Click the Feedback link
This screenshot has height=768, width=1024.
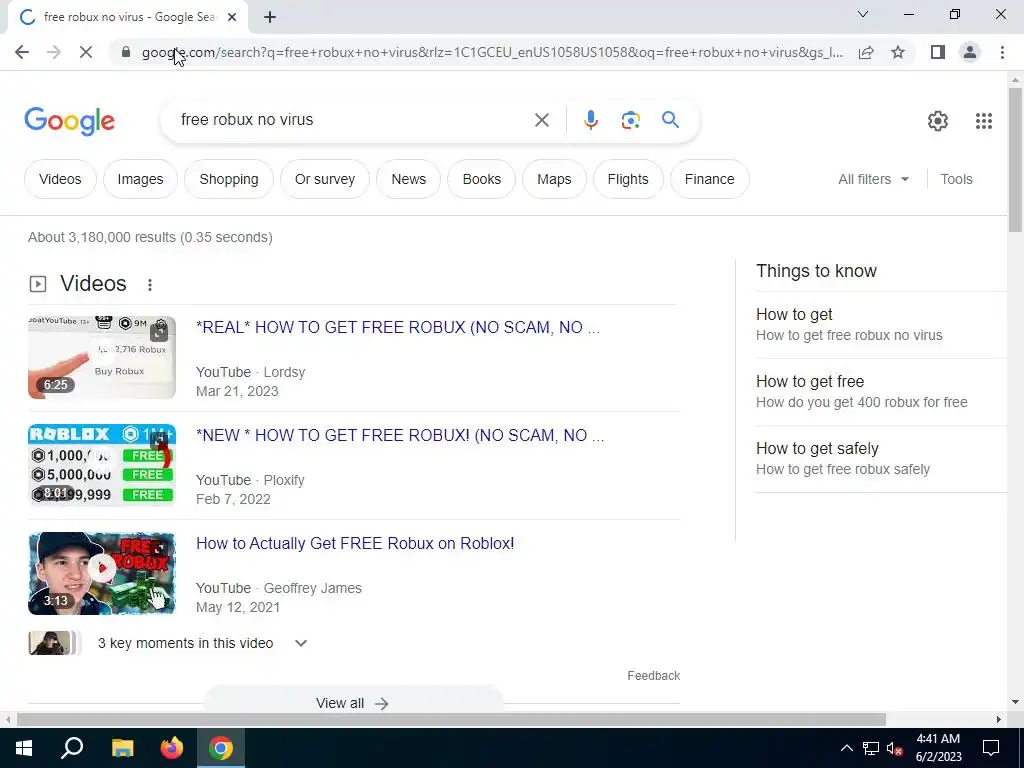pos(654,676)
